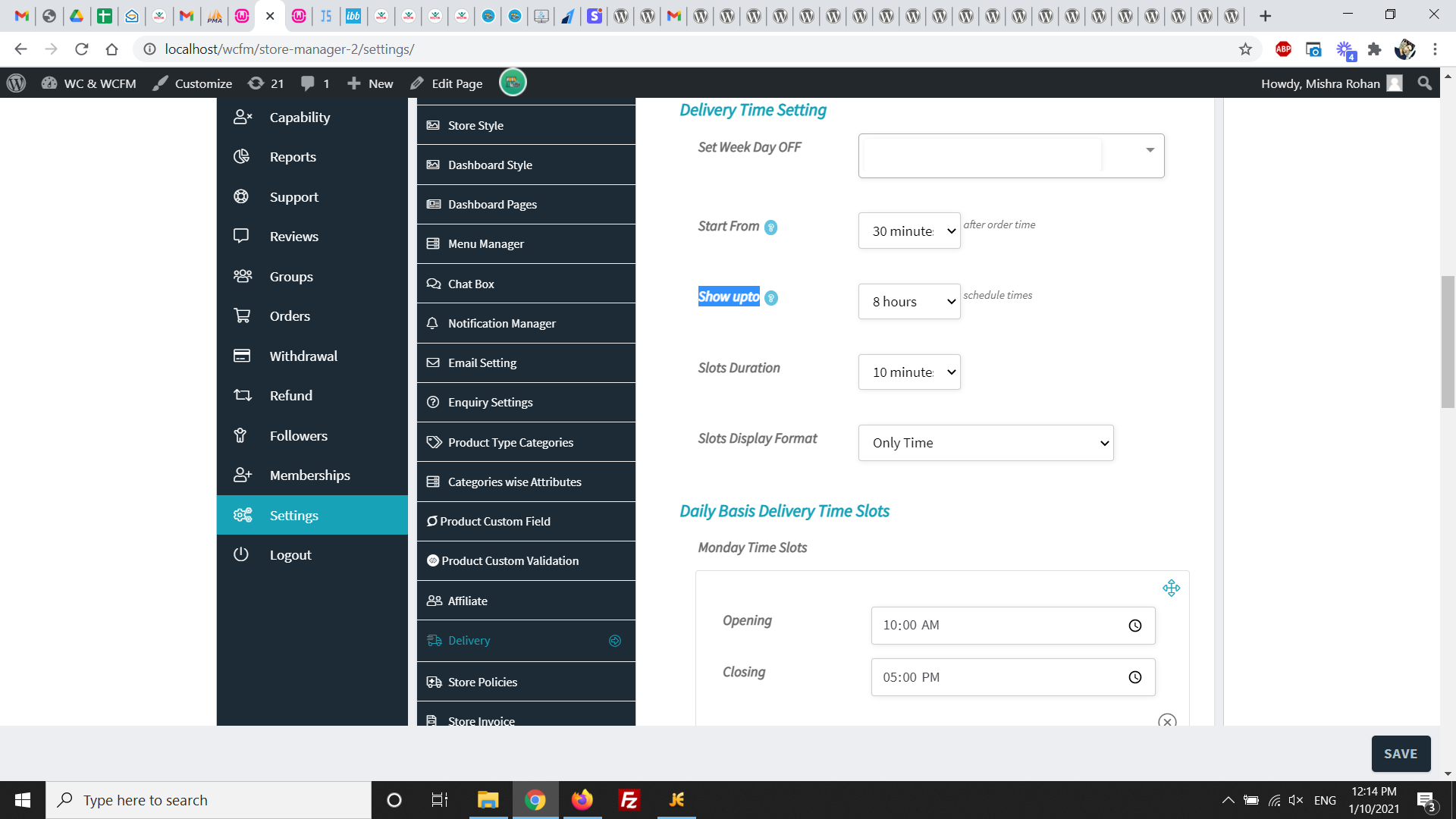The height and width of the screenshot is (819, 1456).
Task: Click the Show upto help tooltip icon
Action: pyautogui.click(x=770, y=298)
